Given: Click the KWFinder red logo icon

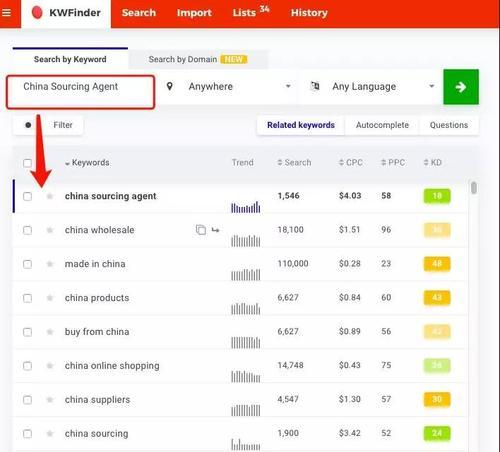Looking at the screenshot, I should (37, 13).
